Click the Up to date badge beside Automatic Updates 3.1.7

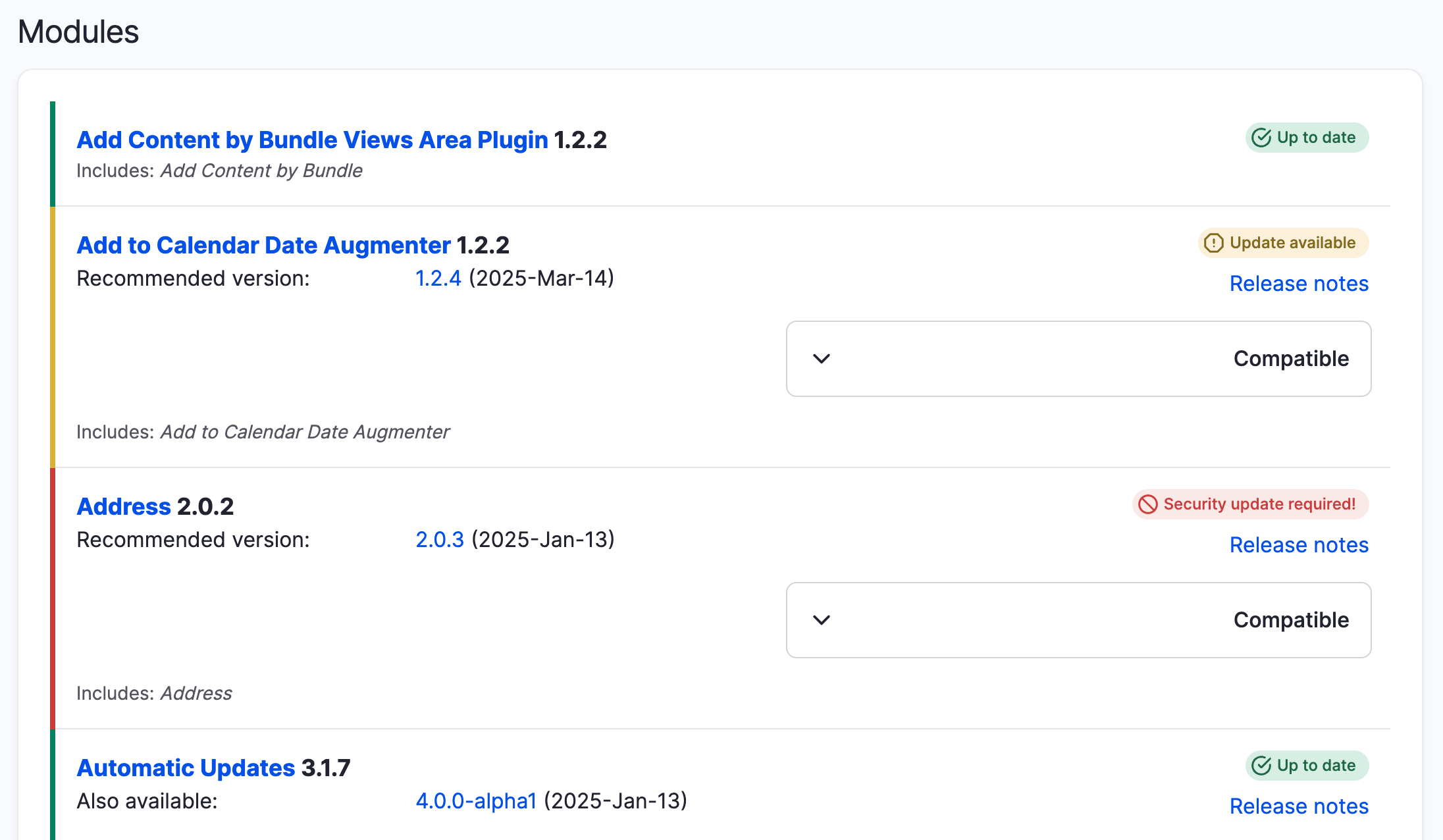[1307, 766]
